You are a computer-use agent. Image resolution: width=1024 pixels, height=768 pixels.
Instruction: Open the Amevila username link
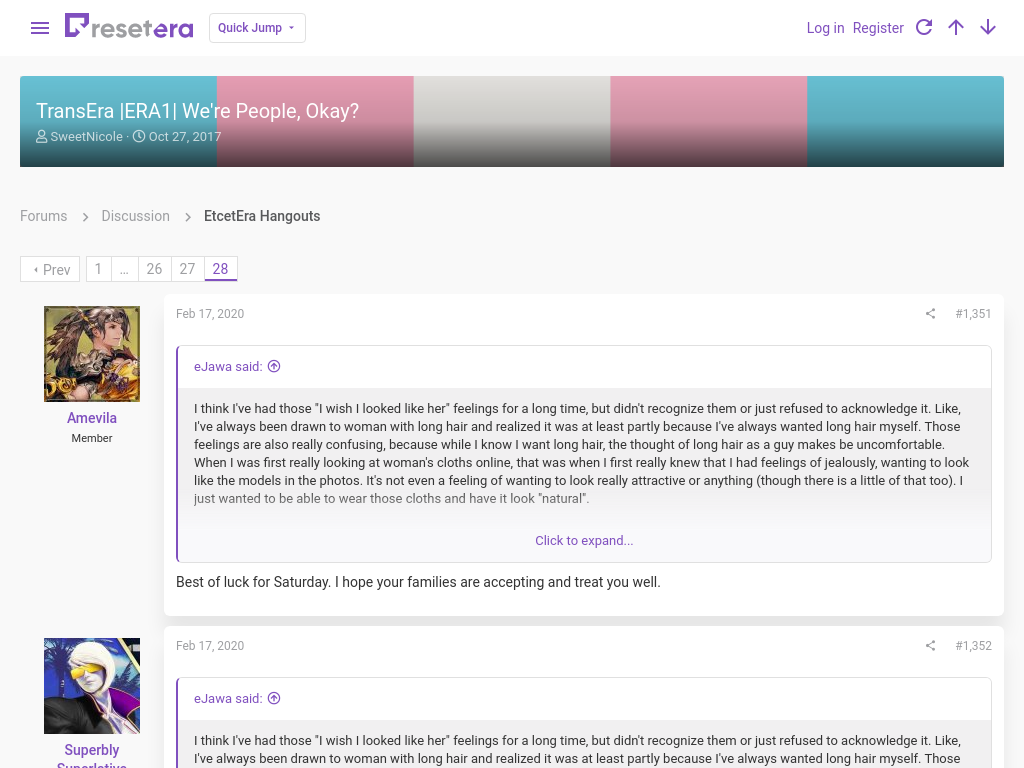click(x=92, y=418)
